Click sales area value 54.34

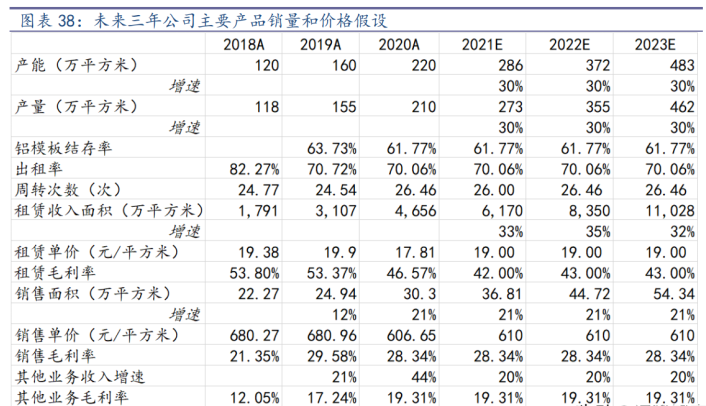pyautogui.click(x=674, y=293)
